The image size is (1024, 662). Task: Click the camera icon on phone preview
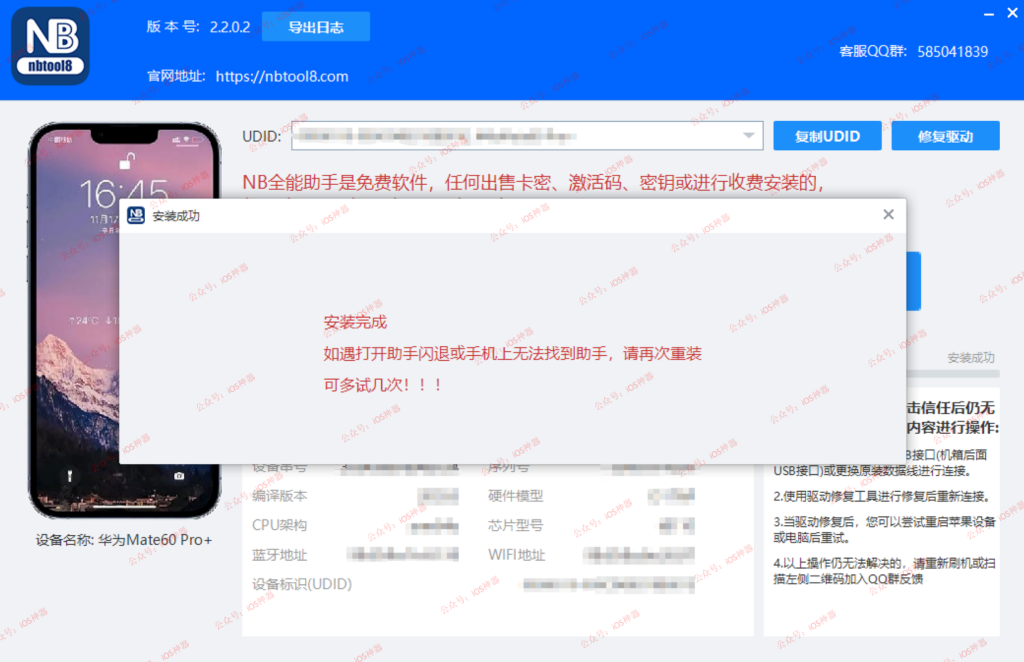pos(179,476)
